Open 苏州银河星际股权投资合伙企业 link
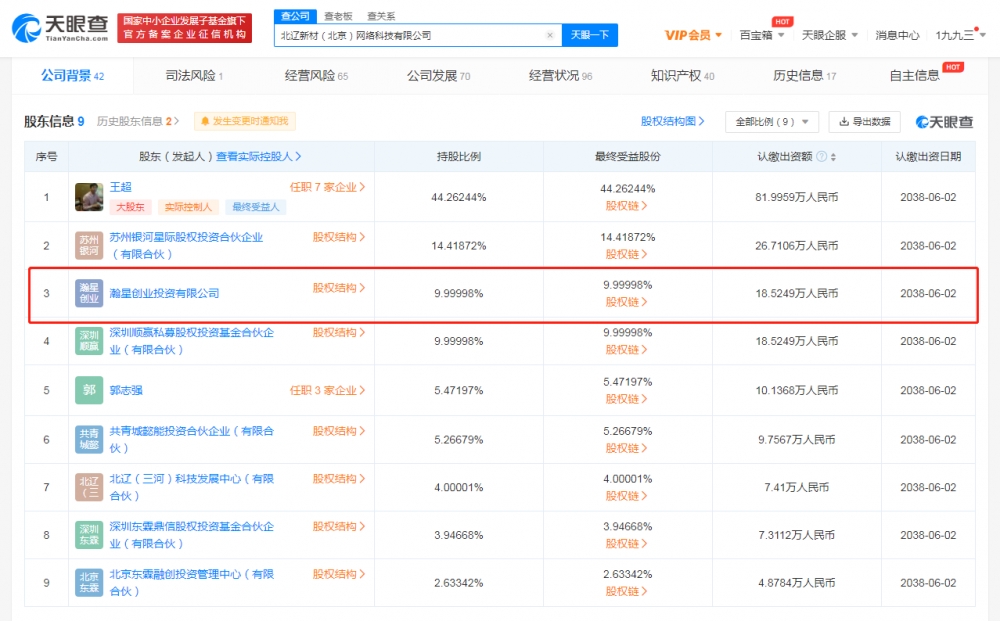Screen dimensions: 1000x621 186,245
